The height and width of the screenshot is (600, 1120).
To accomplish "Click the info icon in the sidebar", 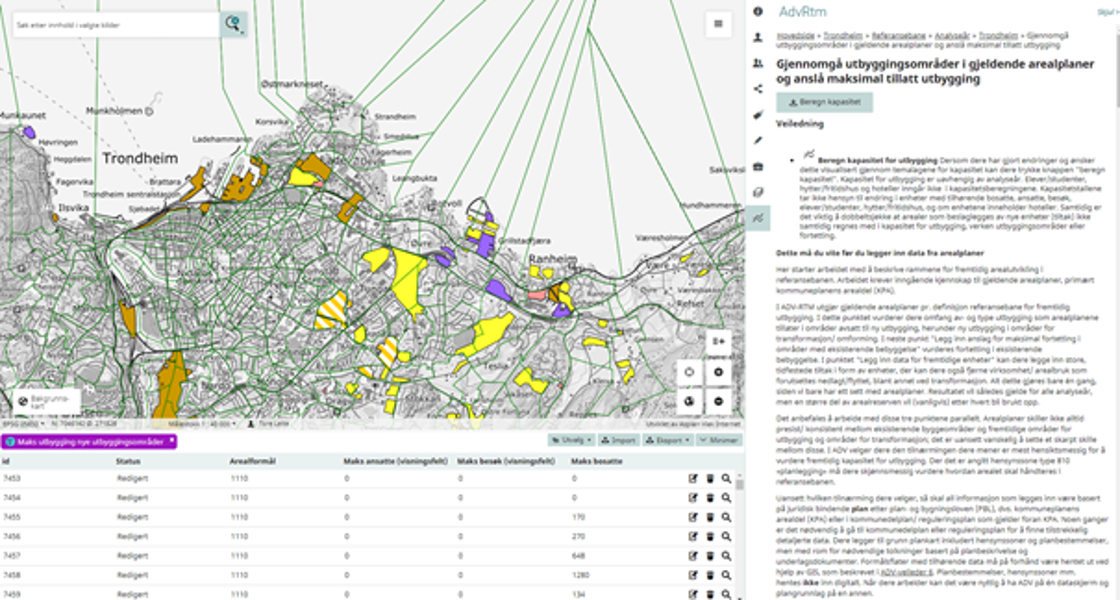I will (758, 11).
